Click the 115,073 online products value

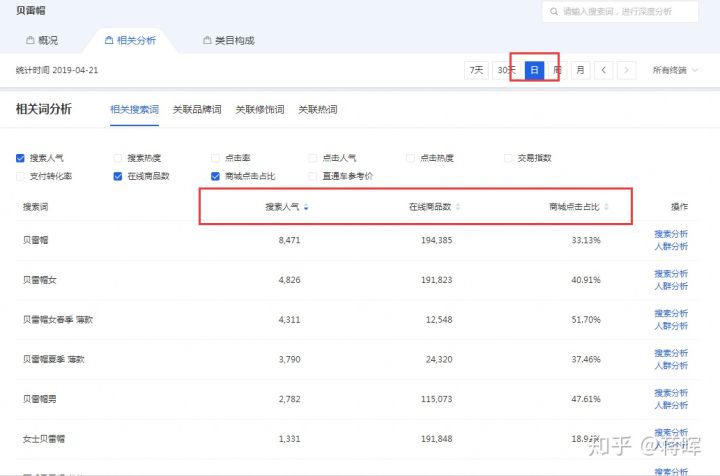pyautogui.click(x=437, y=399)
